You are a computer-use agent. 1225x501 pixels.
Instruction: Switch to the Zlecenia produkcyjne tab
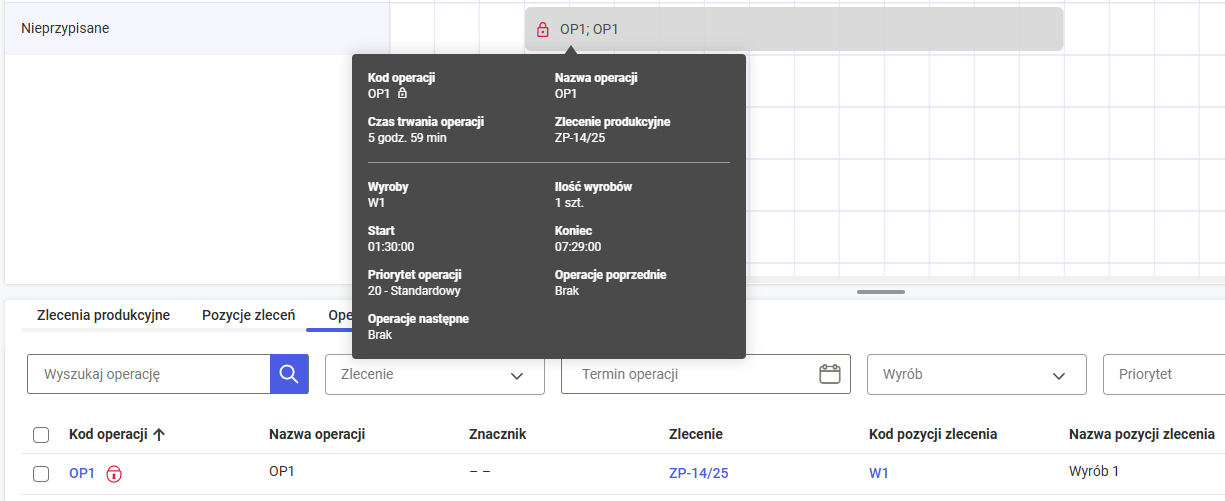click(x=103, y=315)
